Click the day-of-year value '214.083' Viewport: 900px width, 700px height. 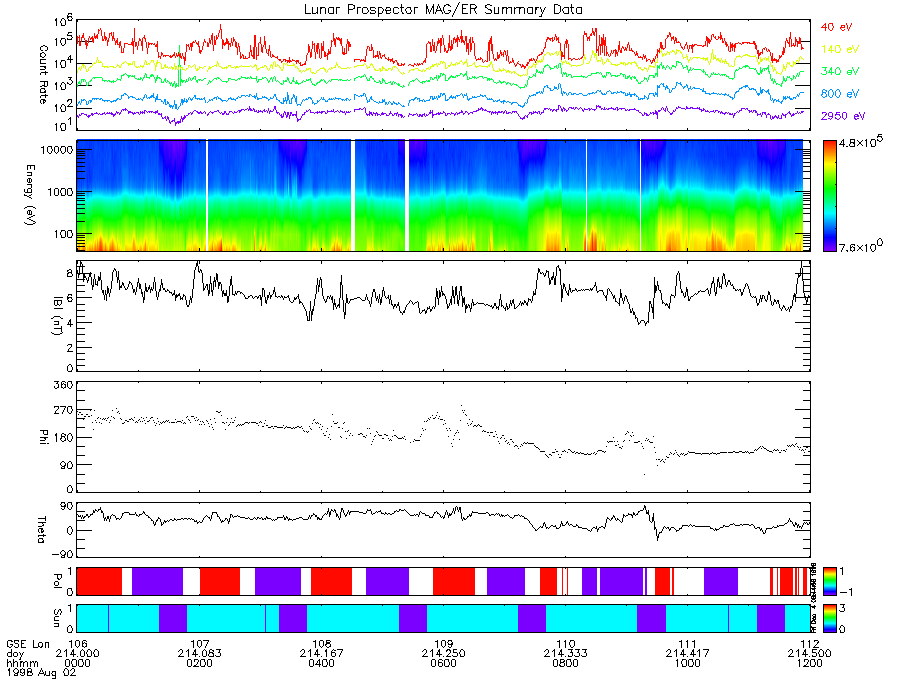200,654
